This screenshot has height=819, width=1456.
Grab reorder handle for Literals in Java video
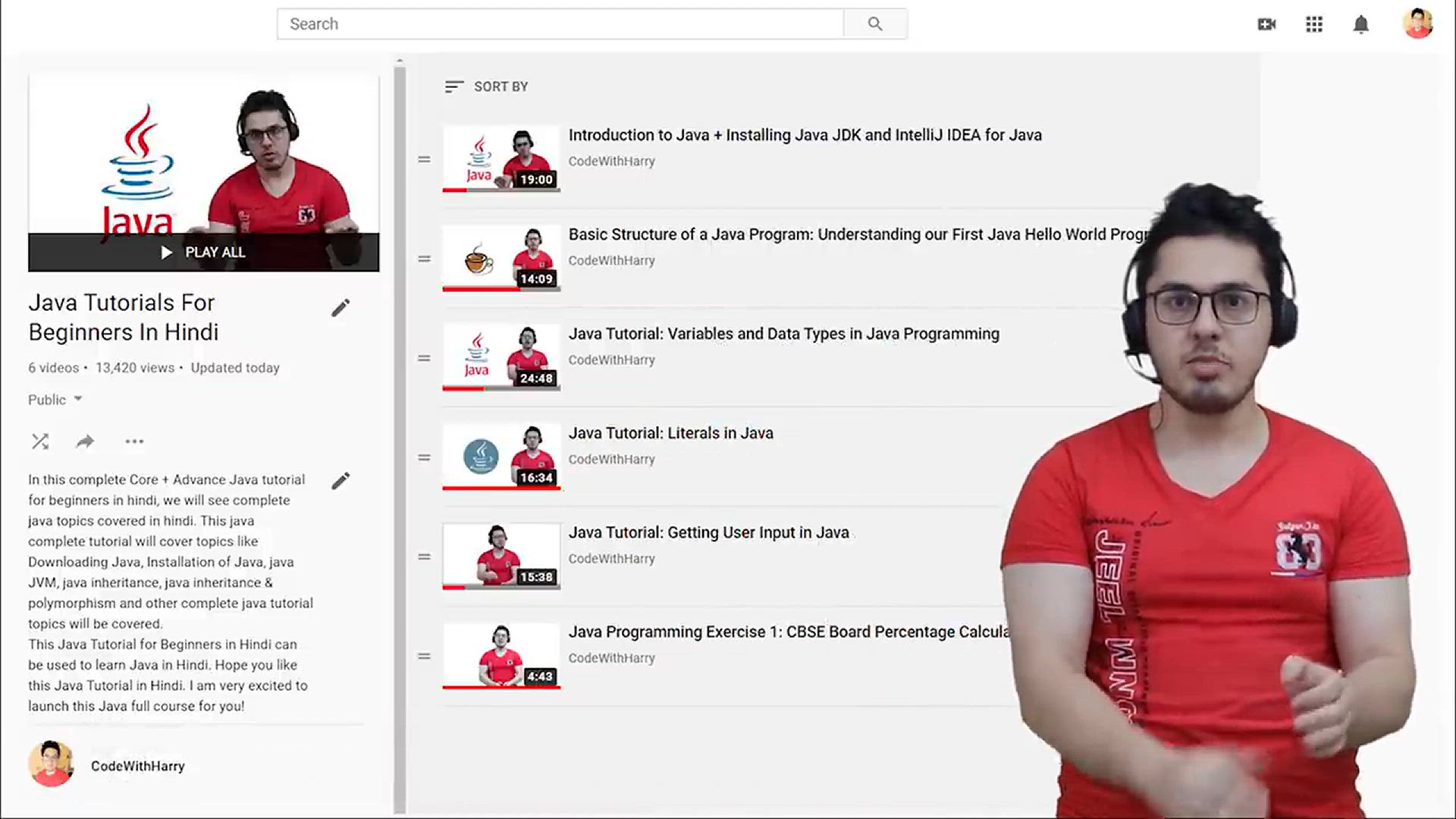click(425, 457)
